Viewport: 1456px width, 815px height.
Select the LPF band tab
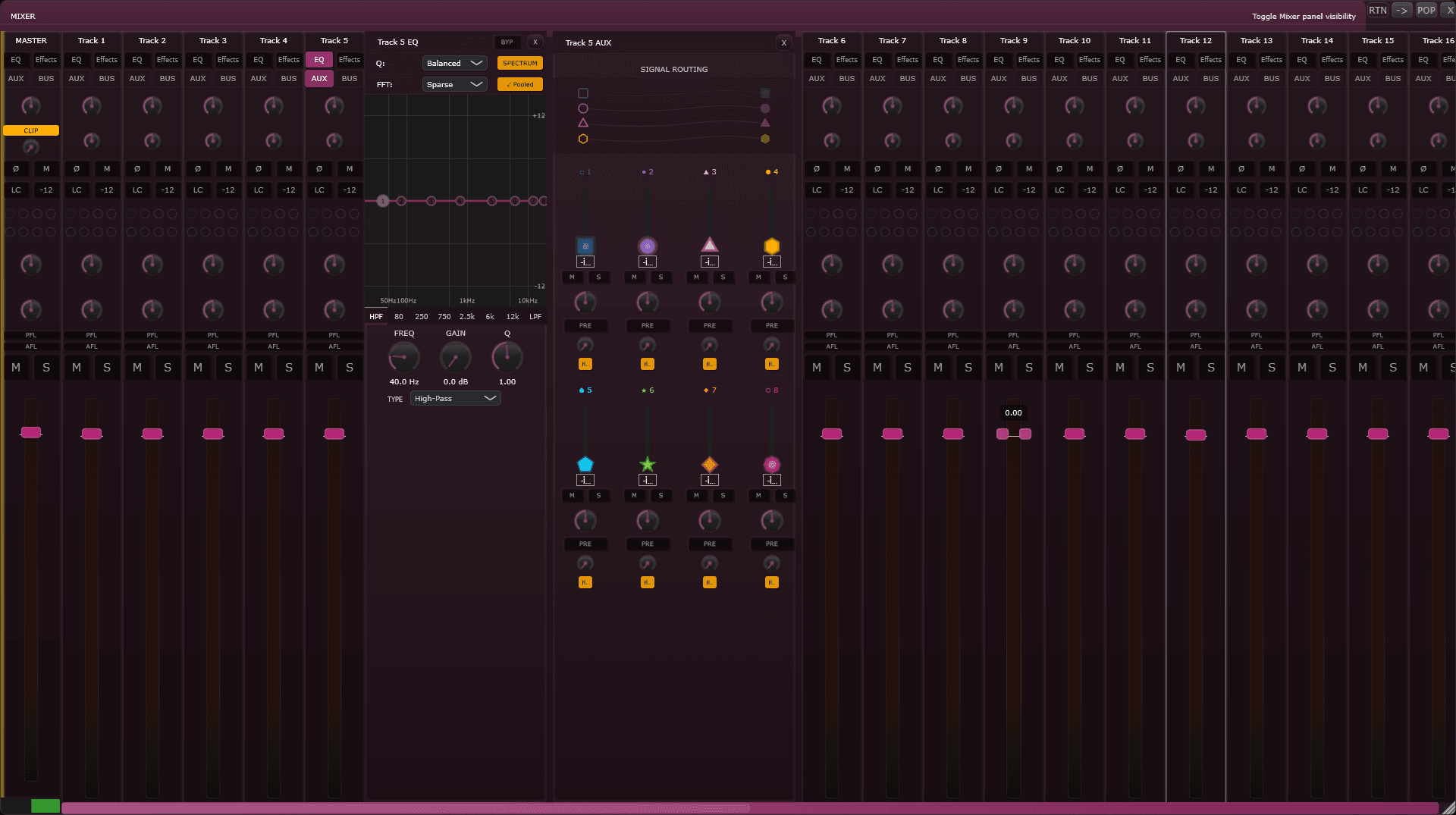(x=535, y=317)
